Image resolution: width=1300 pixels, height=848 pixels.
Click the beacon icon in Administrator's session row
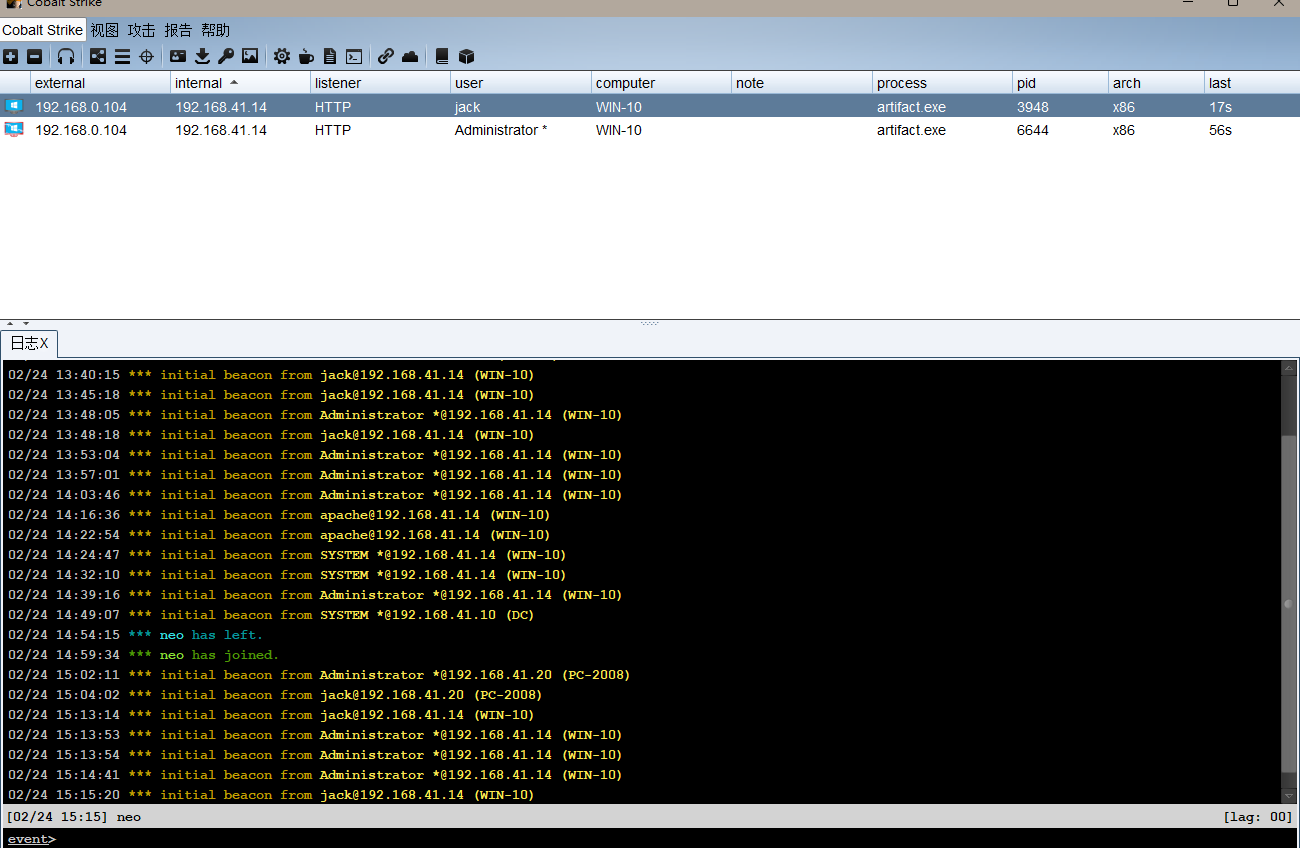tap(14, 129)
